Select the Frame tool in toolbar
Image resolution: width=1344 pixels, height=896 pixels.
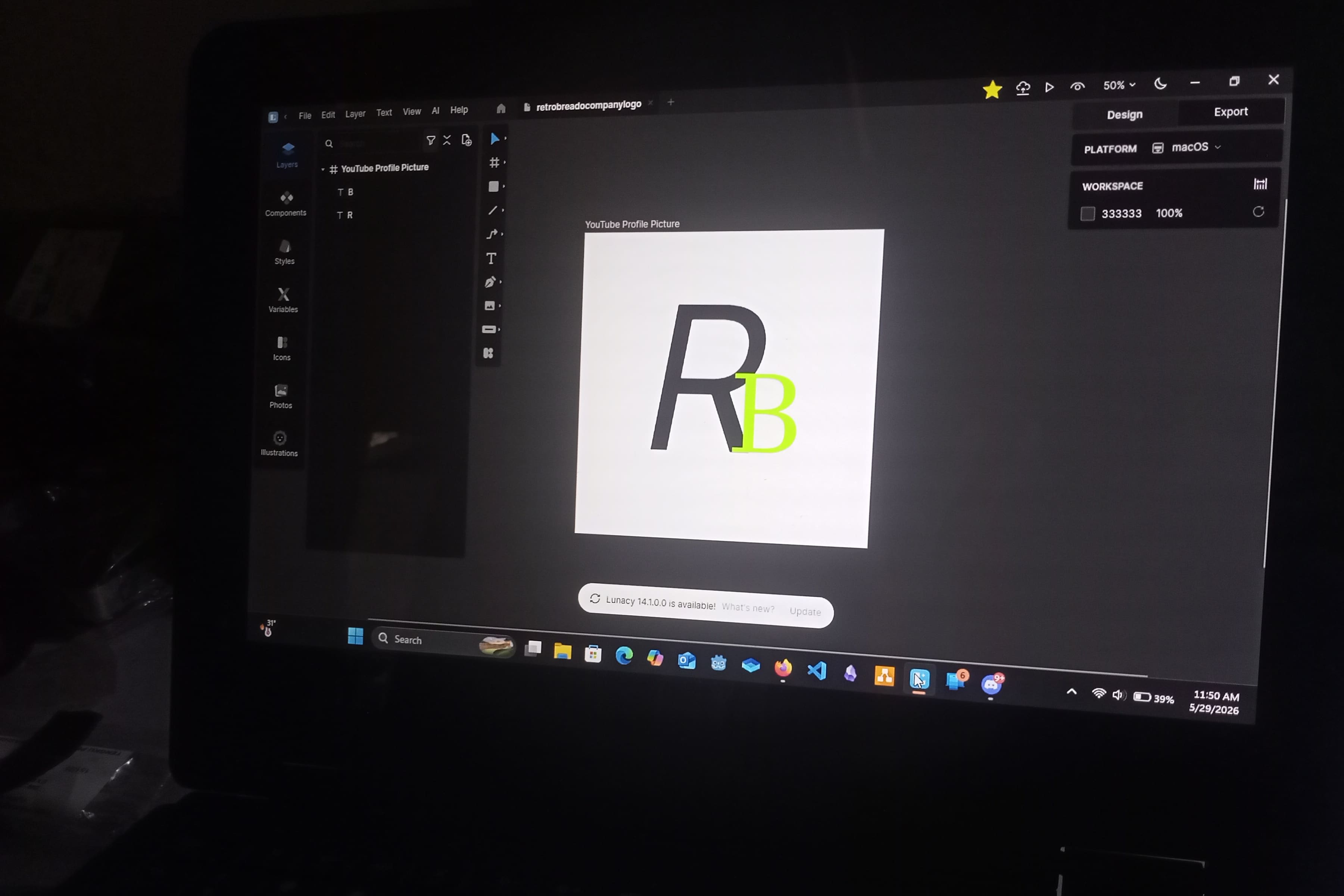pyautogui.click(x=494, y=163)
